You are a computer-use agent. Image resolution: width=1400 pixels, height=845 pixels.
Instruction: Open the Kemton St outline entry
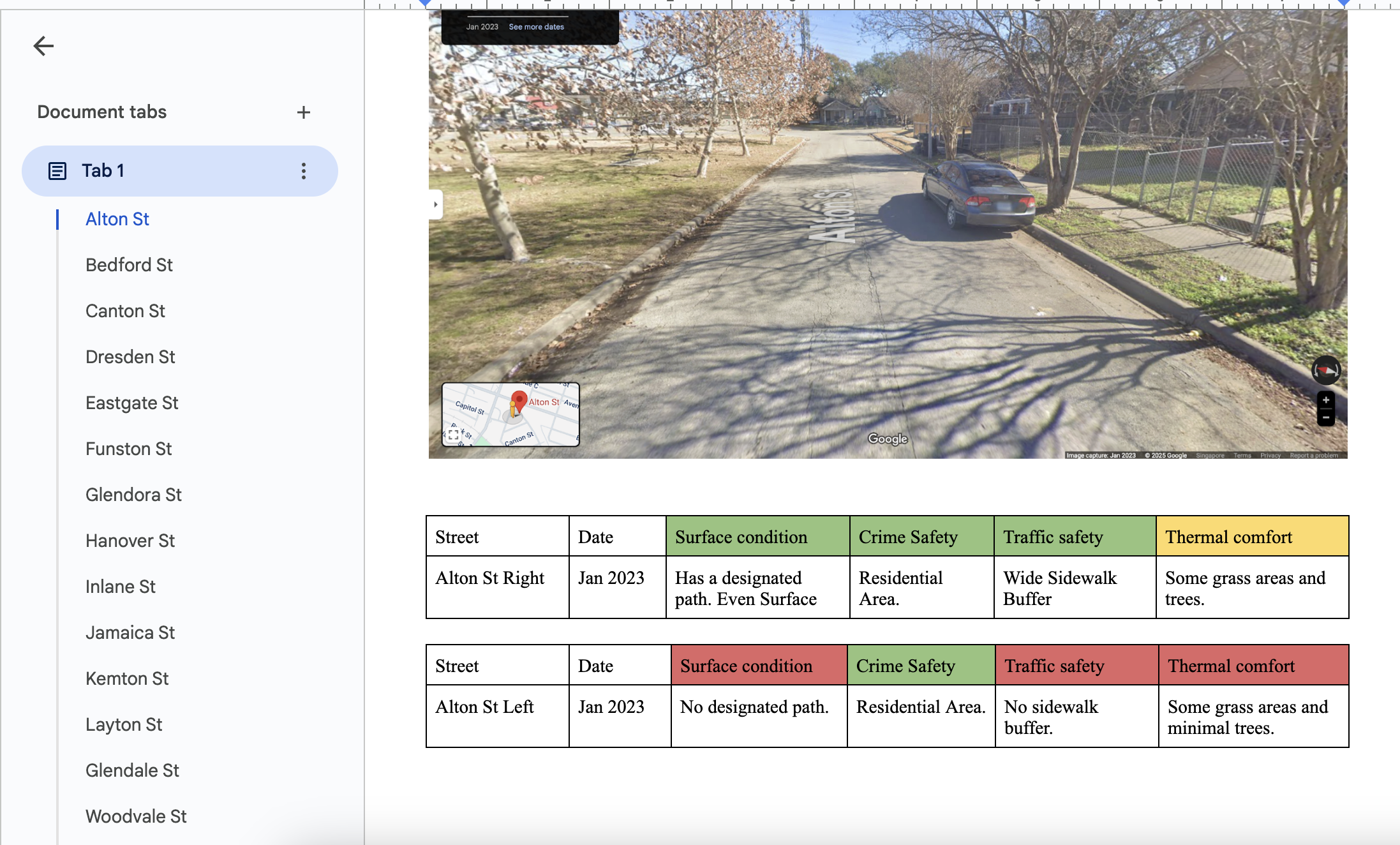click(127, 678)
